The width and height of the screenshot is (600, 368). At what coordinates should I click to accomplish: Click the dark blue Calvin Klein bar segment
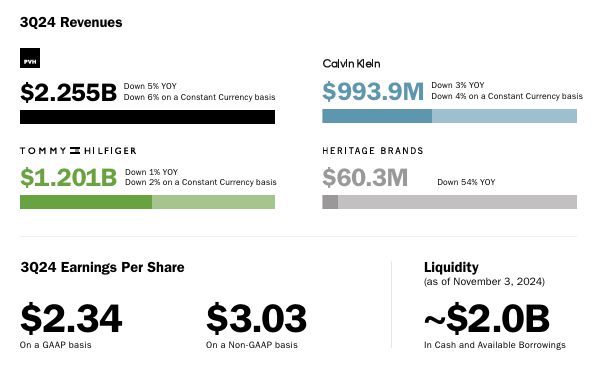tap(377, 116)
